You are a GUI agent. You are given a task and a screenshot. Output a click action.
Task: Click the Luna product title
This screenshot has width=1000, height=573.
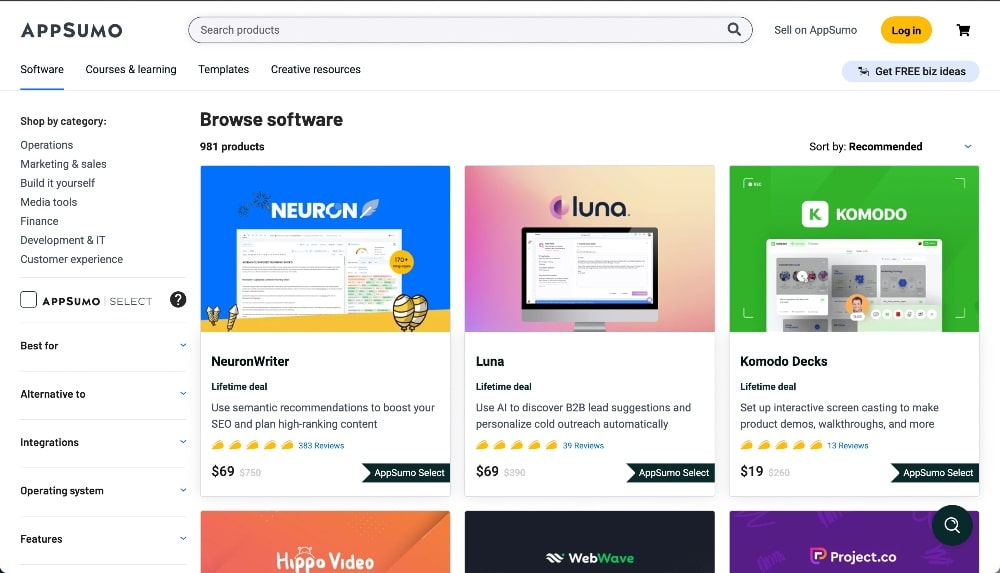[x=490, y=361]
